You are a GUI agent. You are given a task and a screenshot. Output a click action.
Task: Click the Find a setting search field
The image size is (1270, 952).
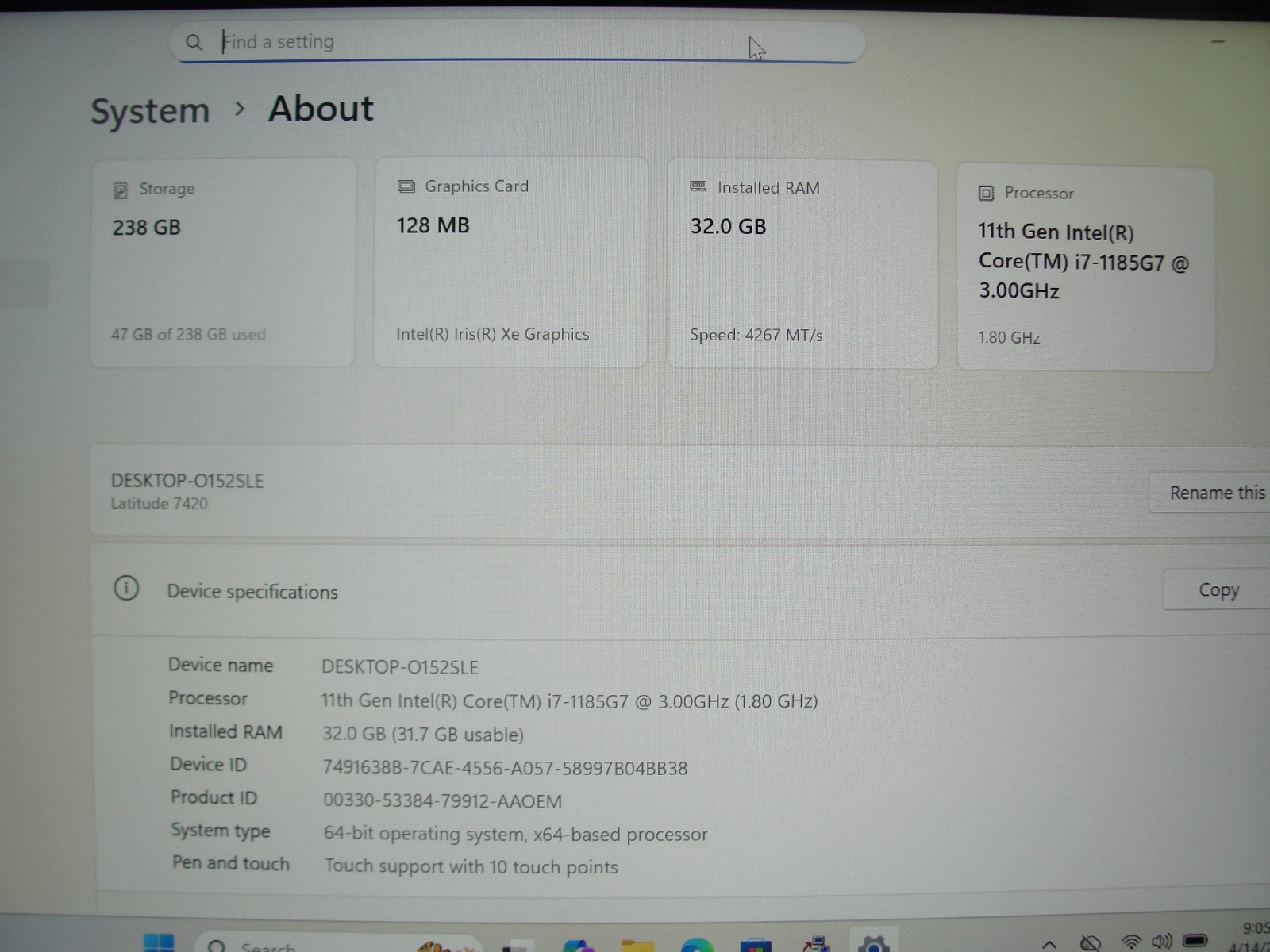[x=517, y=42]
